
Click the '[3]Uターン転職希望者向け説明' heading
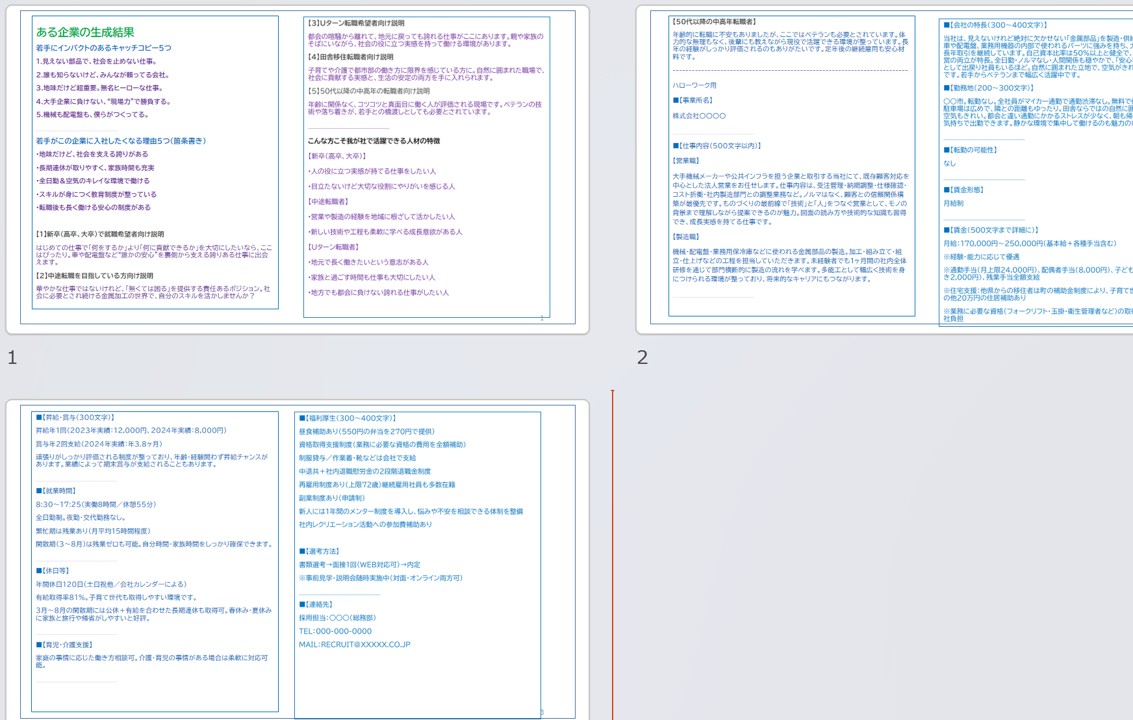tap(355, 23)
